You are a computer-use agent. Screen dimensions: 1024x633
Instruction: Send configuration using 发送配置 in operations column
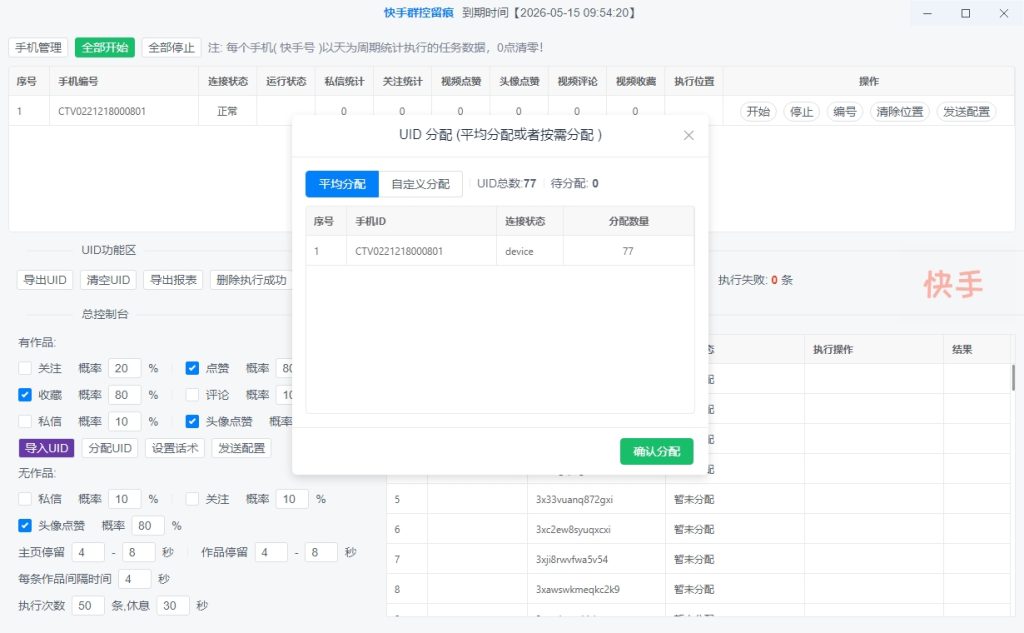tap(965, 111)
